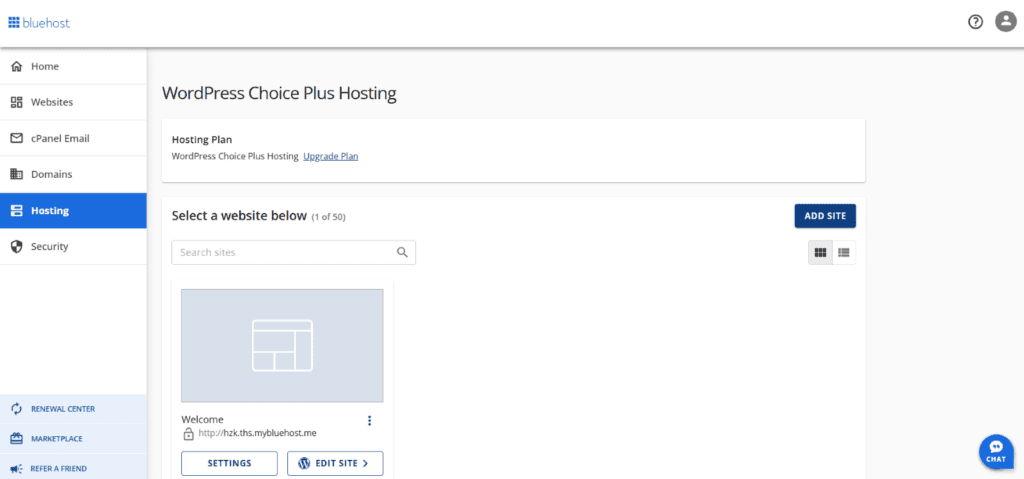Click the cPanel Email envelope icon

pos(17,139)
